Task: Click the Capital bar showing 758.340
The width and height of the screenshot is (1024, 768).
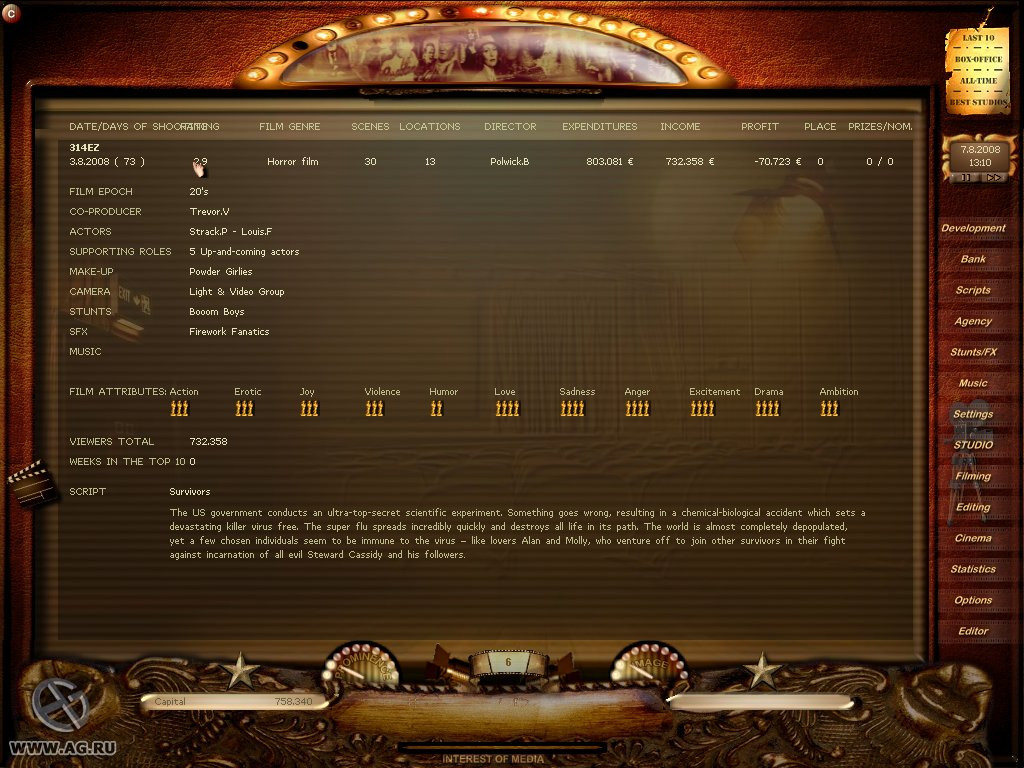Action: point(234,701)
